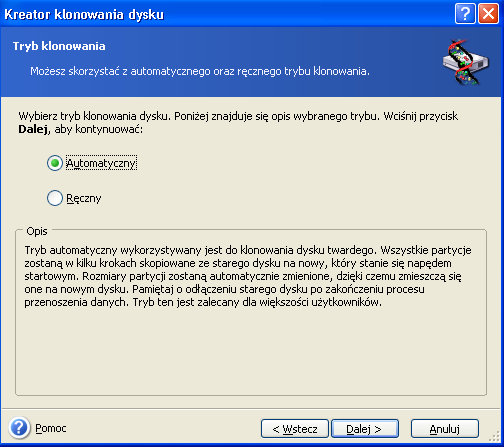Screen dimensions: 504x447
Task: Open help via the Pomoc link
Action: 51,428
